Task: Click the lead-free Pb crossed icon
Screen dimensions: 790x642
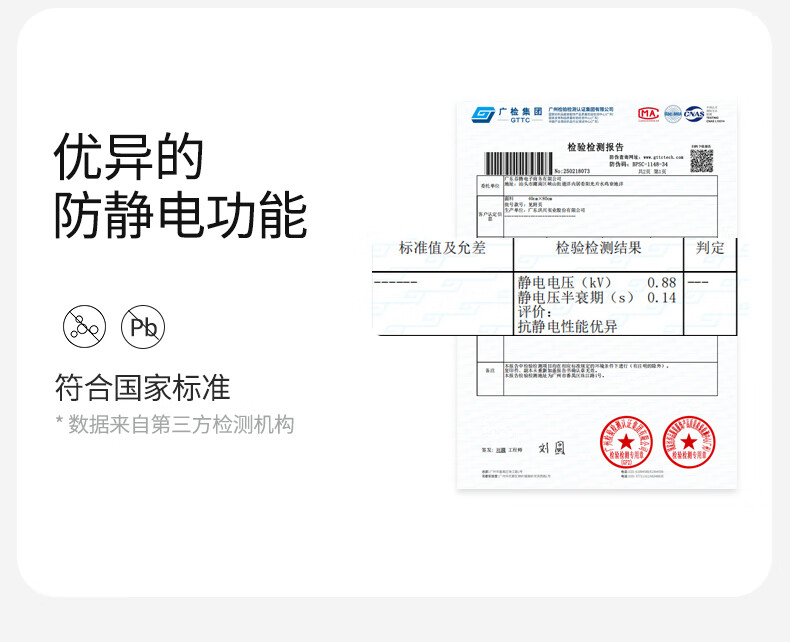Action: [x=143, y=327]
